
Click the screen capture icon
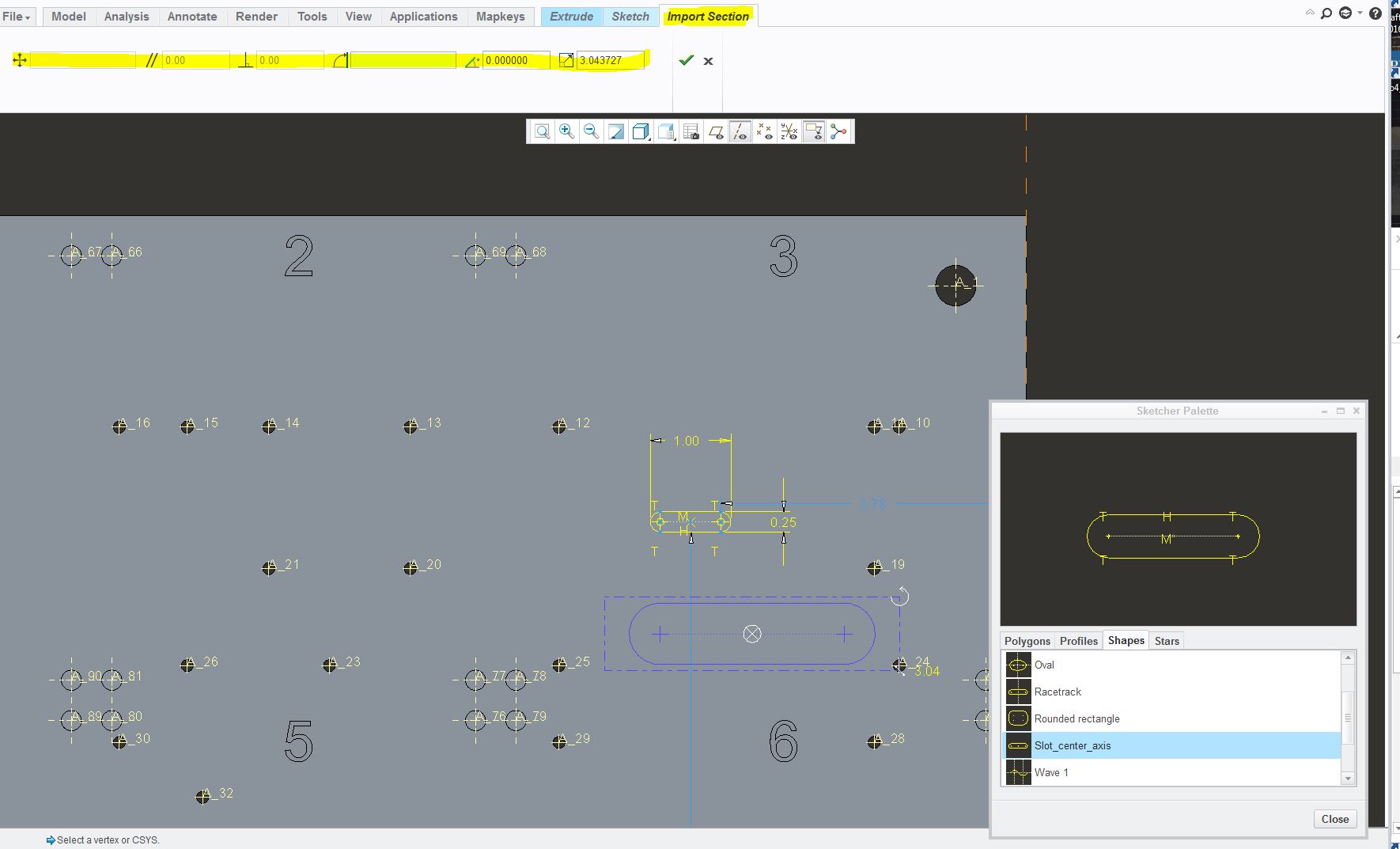coord(691,131)
